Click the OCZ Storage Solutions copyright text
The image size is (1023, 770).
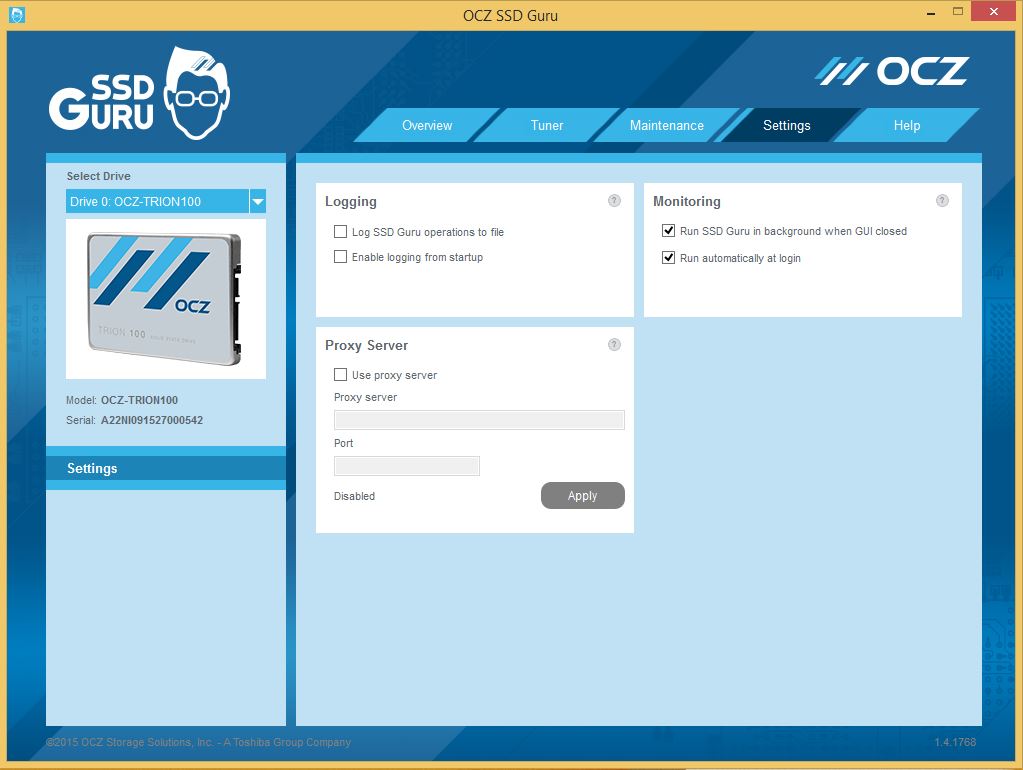tap(198, 743)
